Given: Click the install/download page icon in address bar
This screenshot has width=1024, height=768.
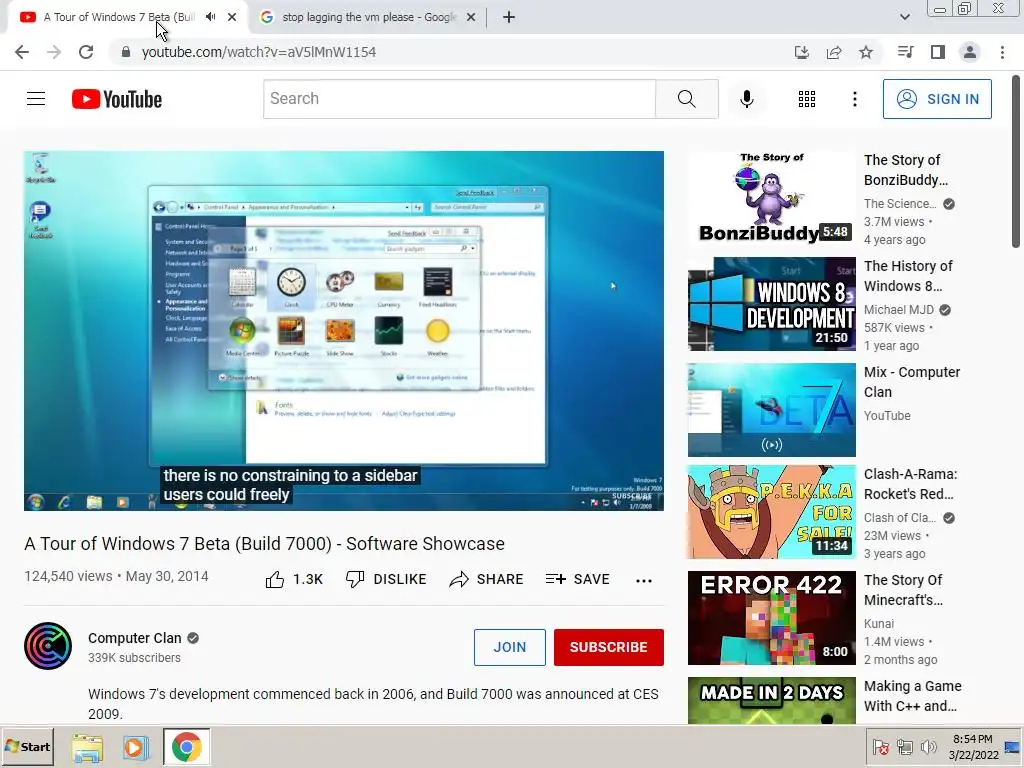Looking at the screenshot, I should (802, 52).
